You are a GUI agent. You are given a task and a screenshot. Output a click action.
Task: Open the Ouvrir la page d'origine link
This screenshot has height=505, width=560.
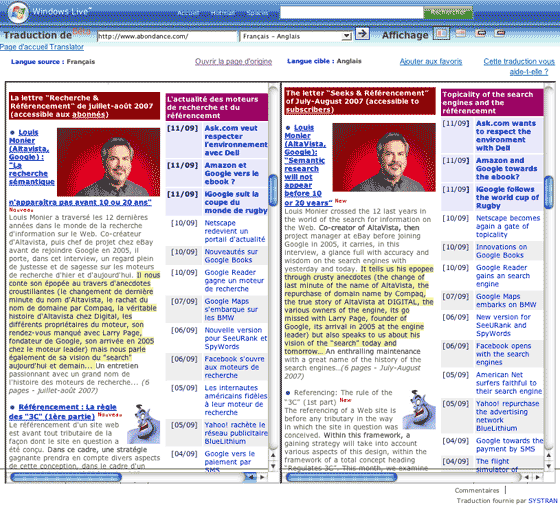234,61
